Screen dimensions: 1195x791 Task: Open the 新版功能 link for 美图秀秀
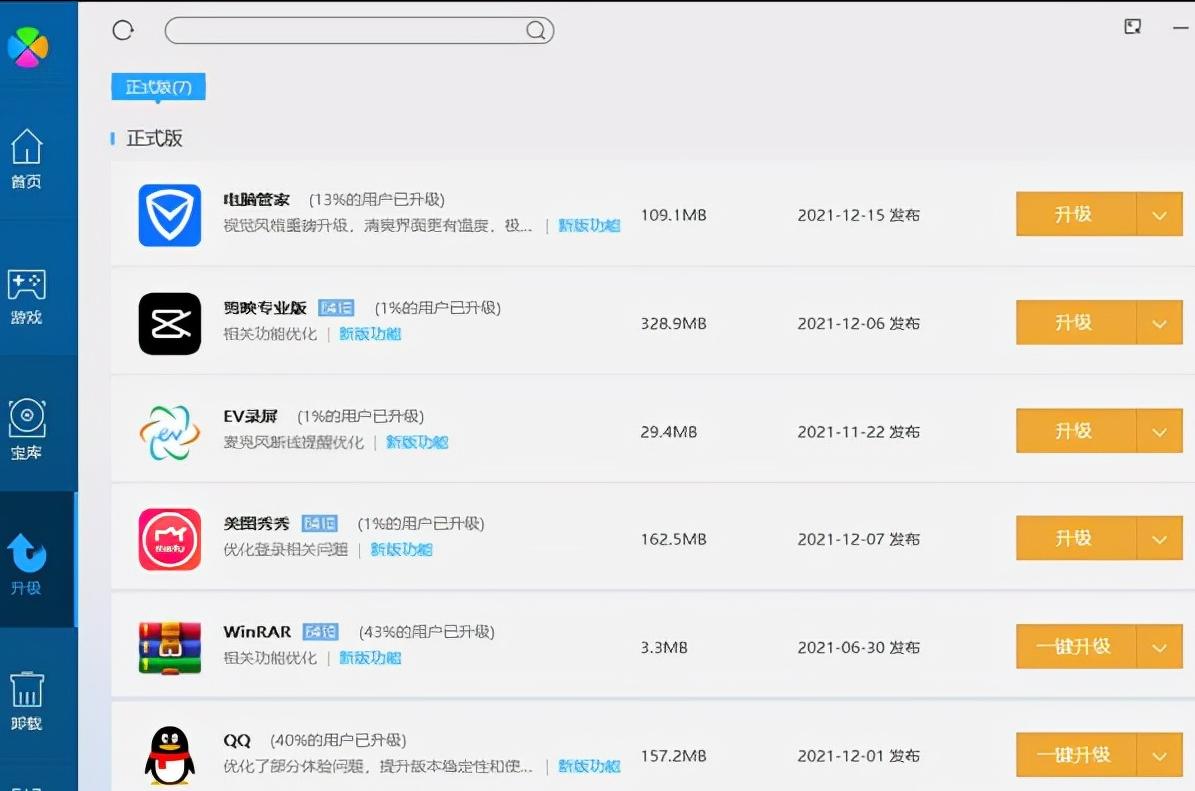pyautogui.click(x=401, y=549)
